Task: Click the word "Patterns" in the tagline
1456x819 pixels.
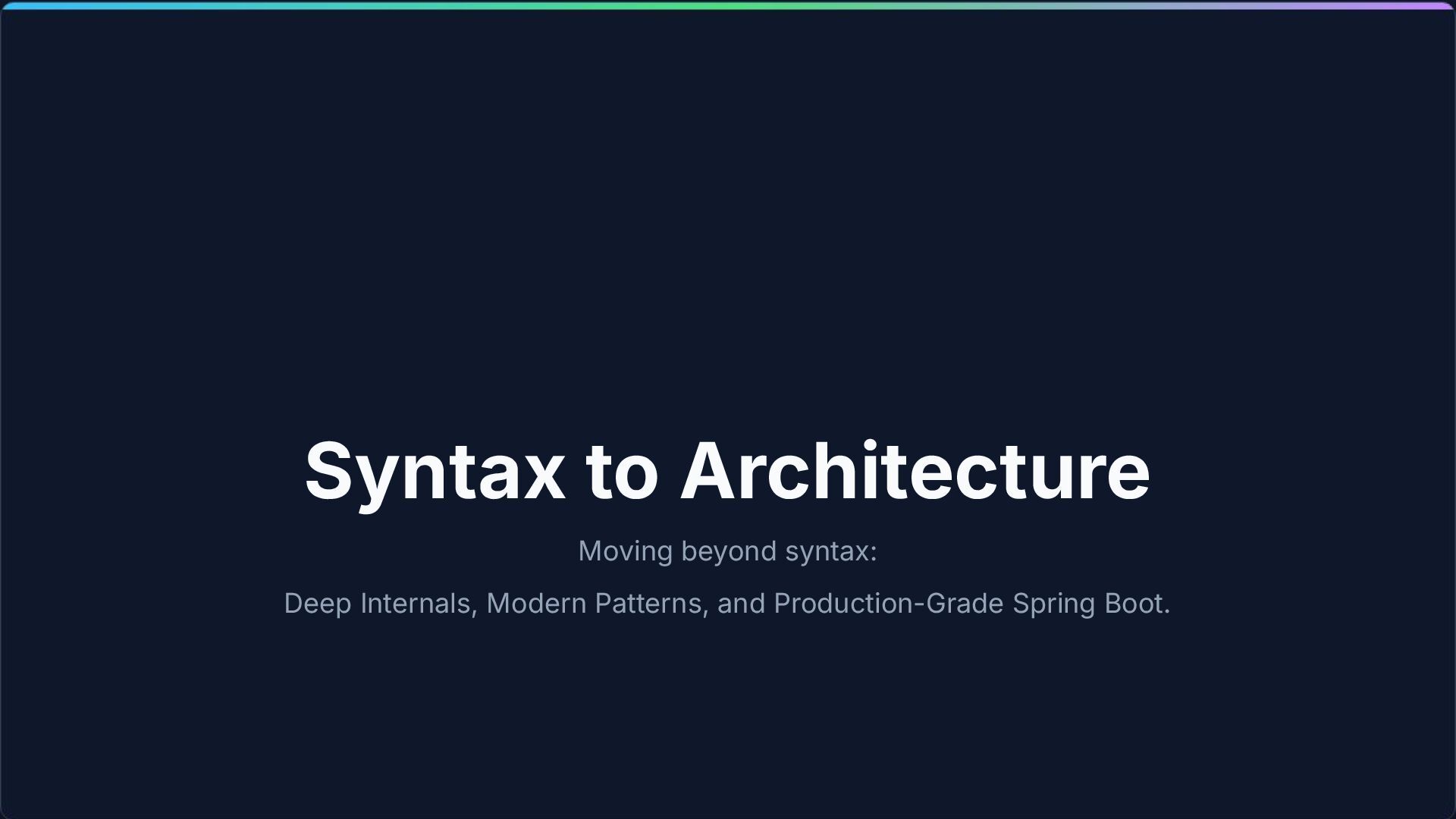Action: coord(651,604)
